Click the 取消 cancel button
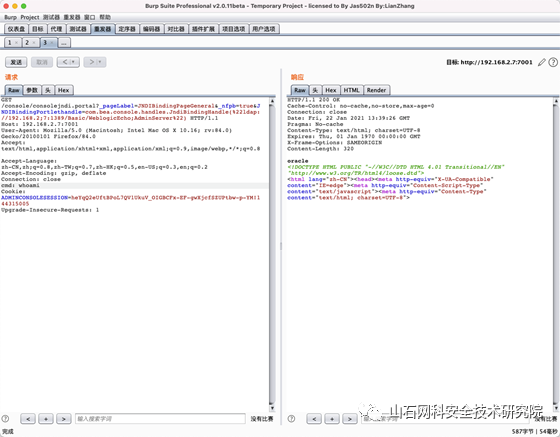This screenshot has width=560, height=437. click(x=42, y=62)
